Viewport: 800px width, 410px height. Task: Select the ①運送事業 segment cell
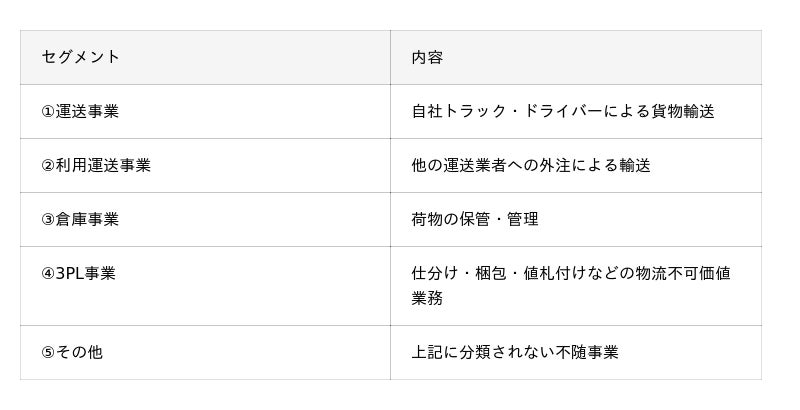tap(80, 111)
